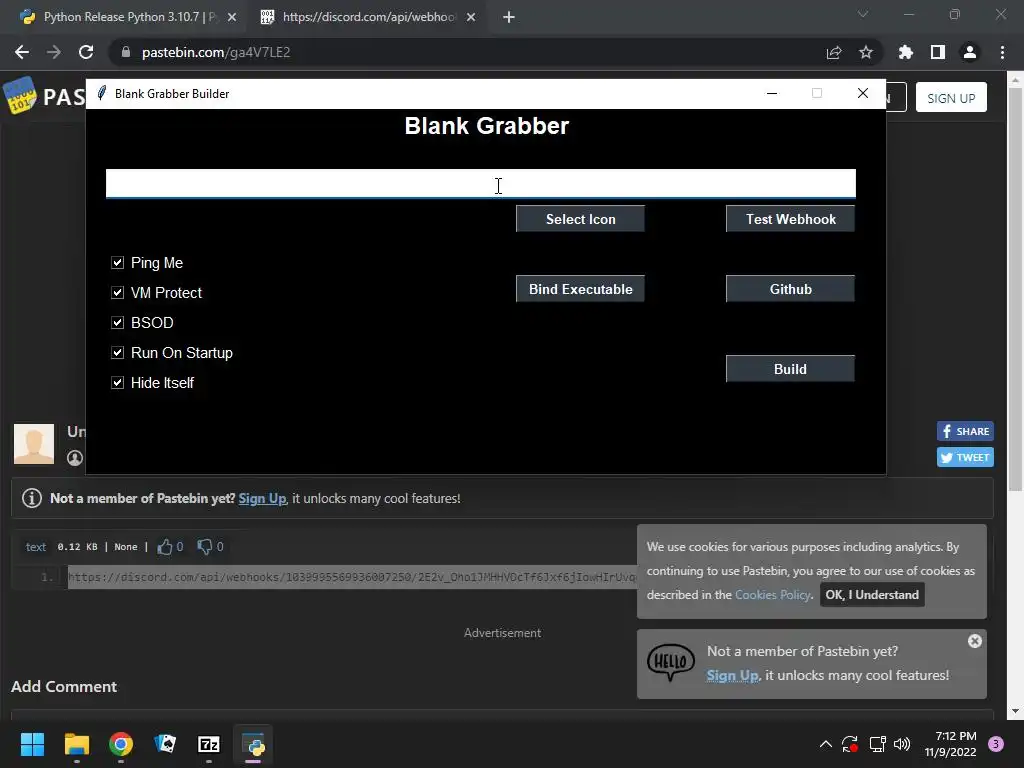Switch to Python Release browser tab
The width and height of the screenshot is (1024, 768).
pyautogui.click(x=129, y=17)
